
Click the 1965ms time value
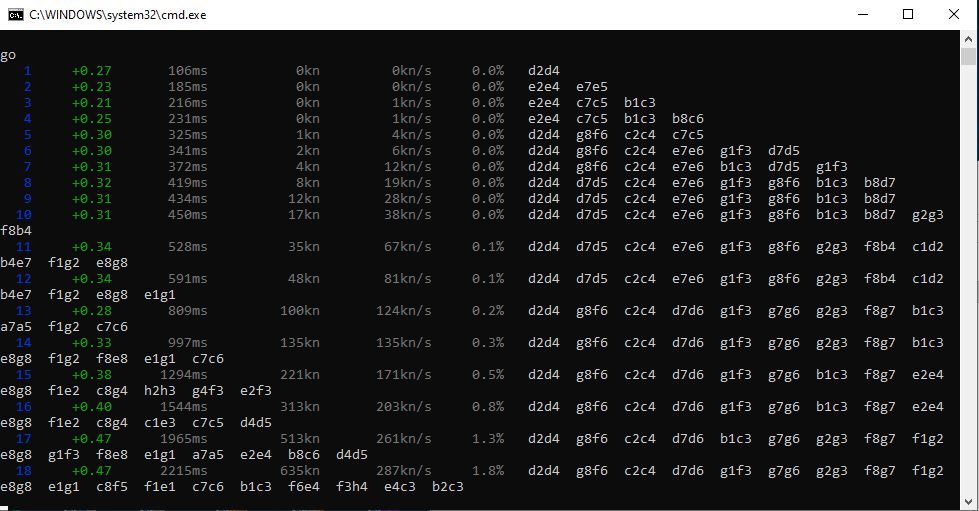184,439
